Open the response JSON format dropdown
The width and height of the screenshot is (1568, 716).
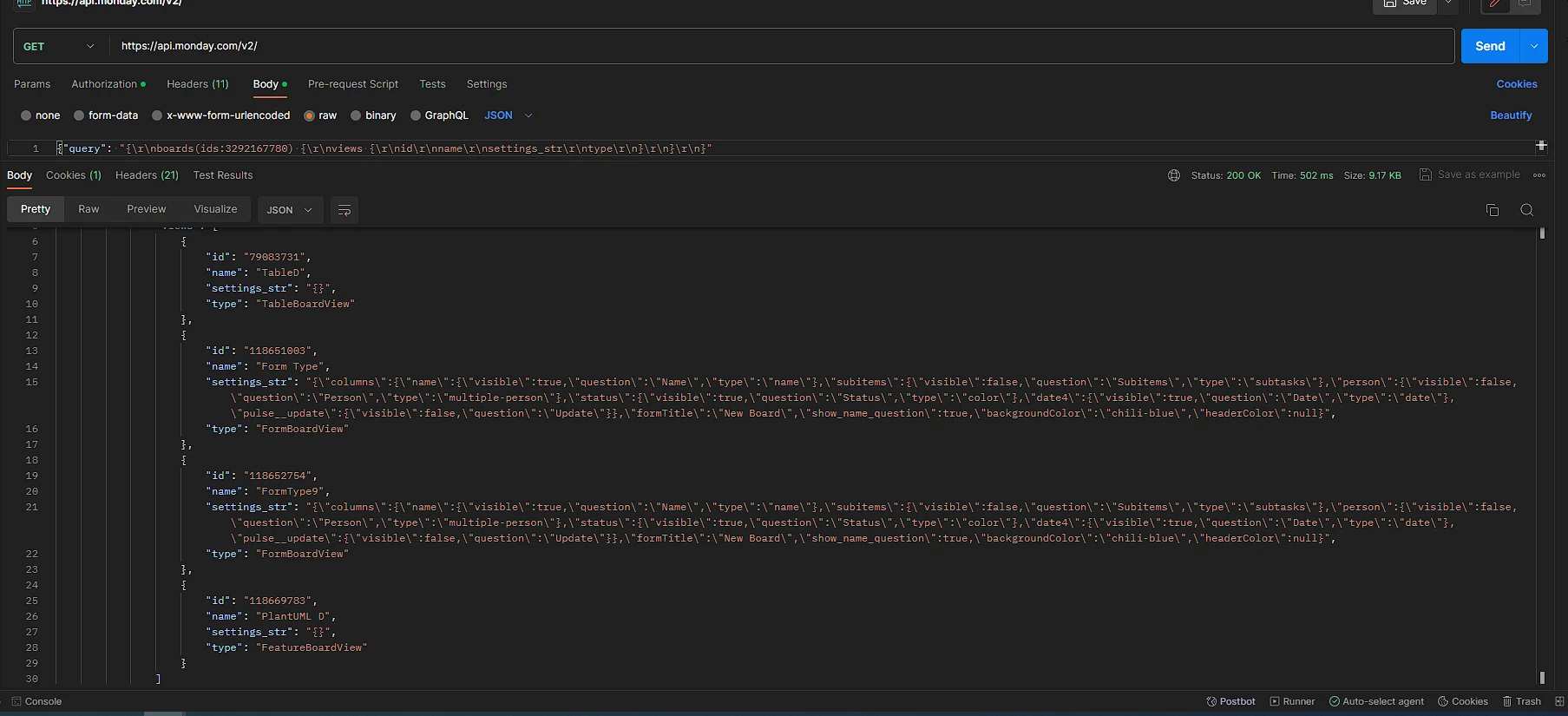tap(290, 210)
